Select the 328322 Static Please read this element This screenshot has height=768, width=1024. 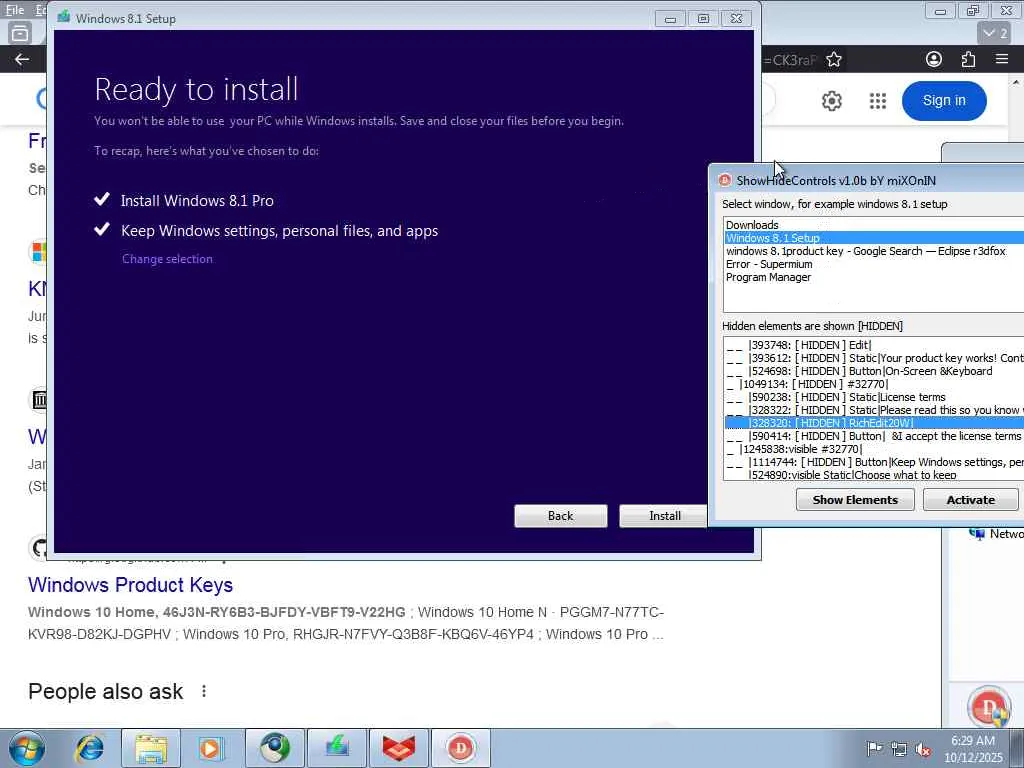point(874,410)
